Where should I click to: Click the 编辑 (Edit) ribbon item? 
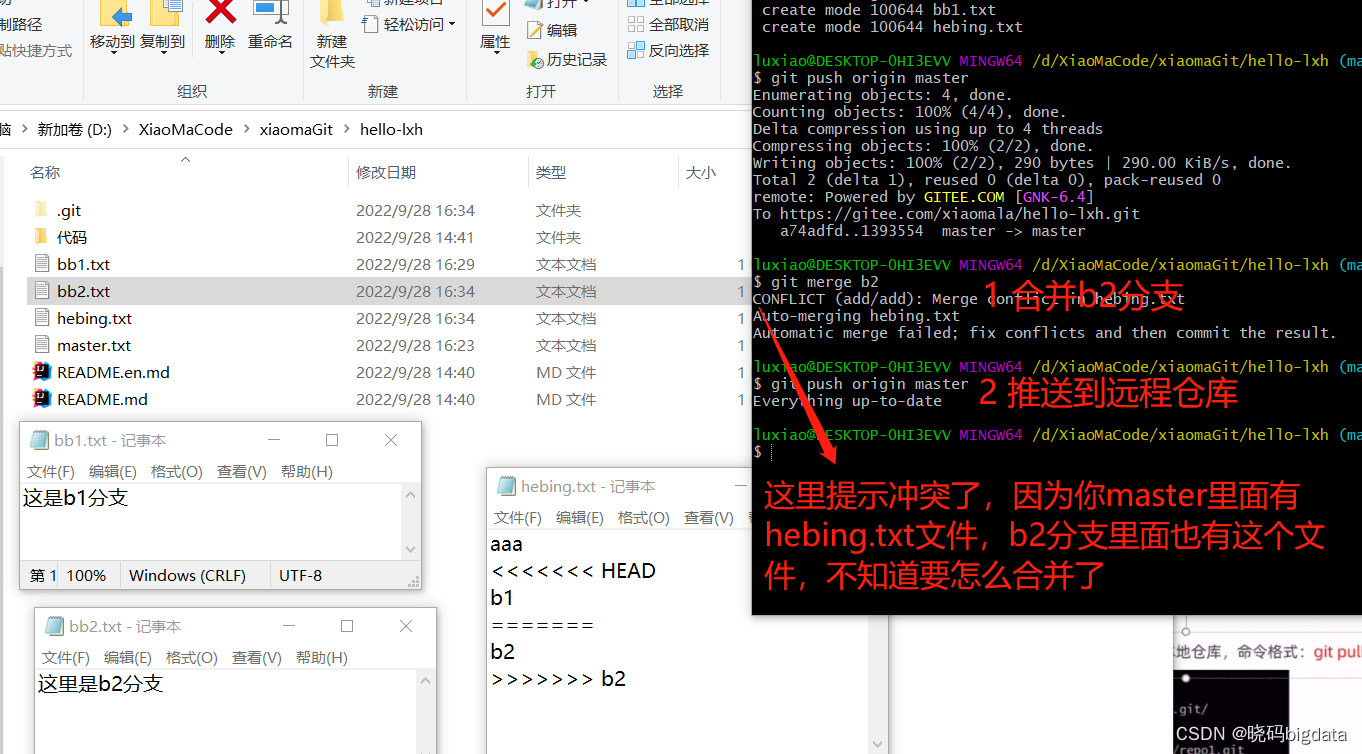point(552,30)
